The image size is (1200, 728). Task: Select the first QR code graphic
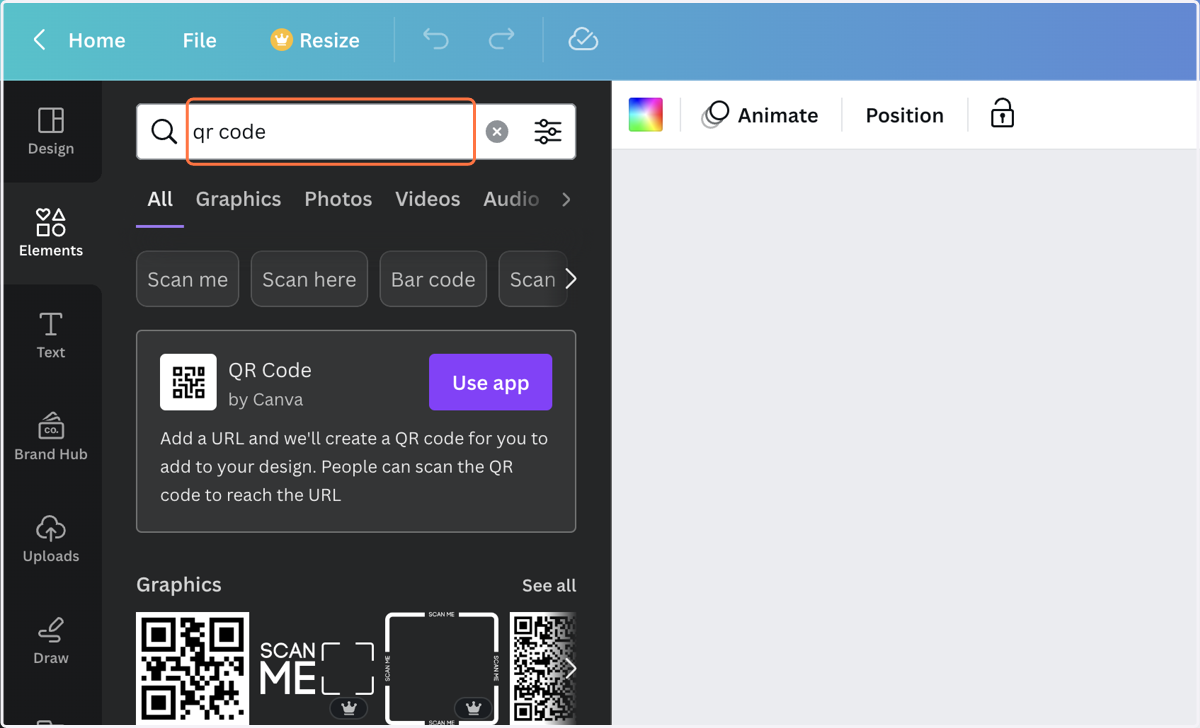tap(193, 668)
